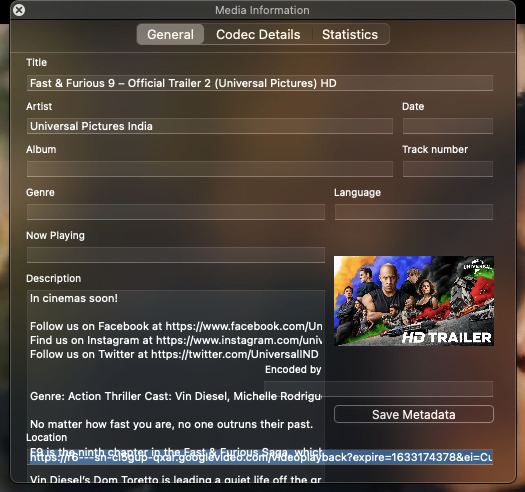Click 'In cinemas soon!' description line
This screenshot has height=492, width=525.
click(74, 298)
